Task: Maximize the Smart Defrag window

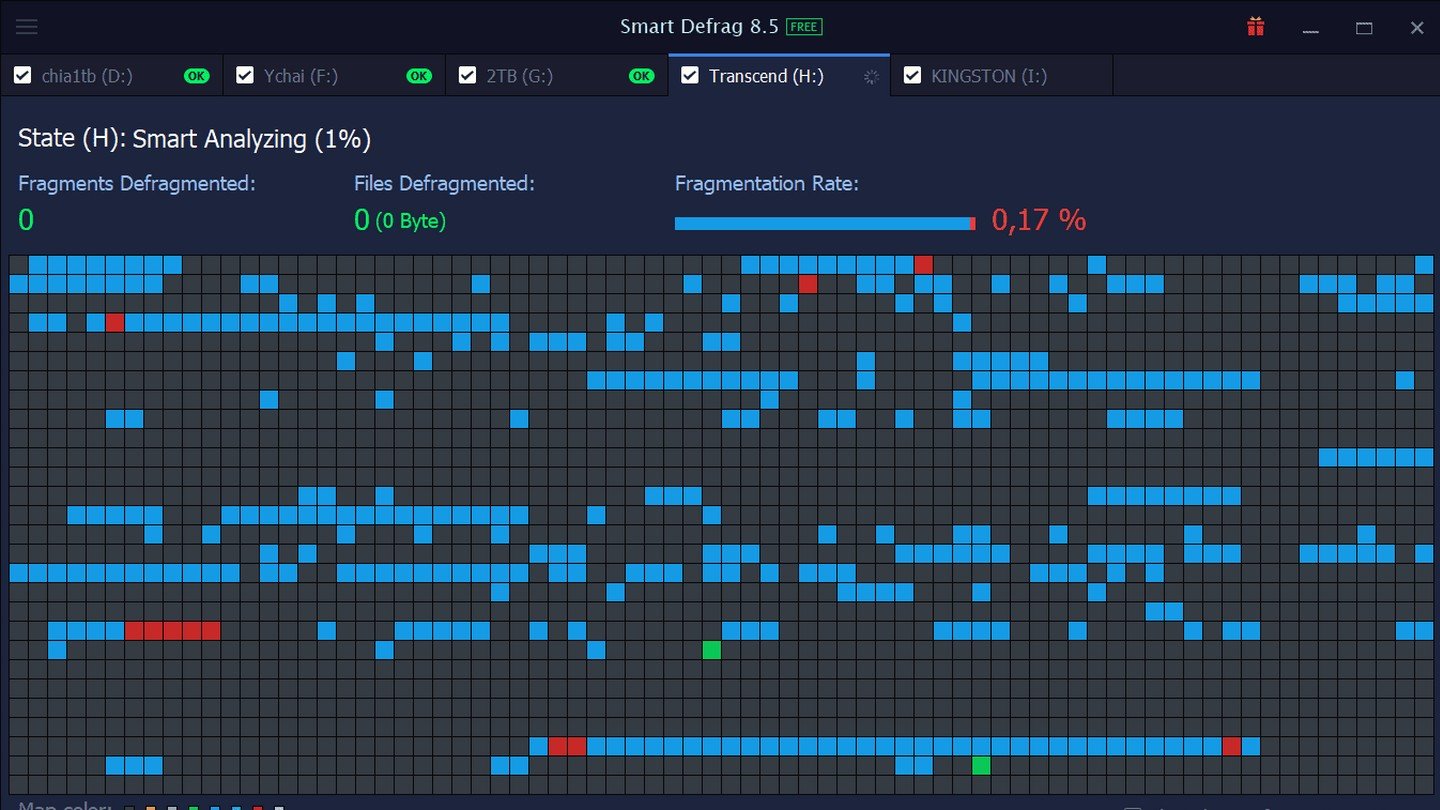Action: [x=1364, y=28]
